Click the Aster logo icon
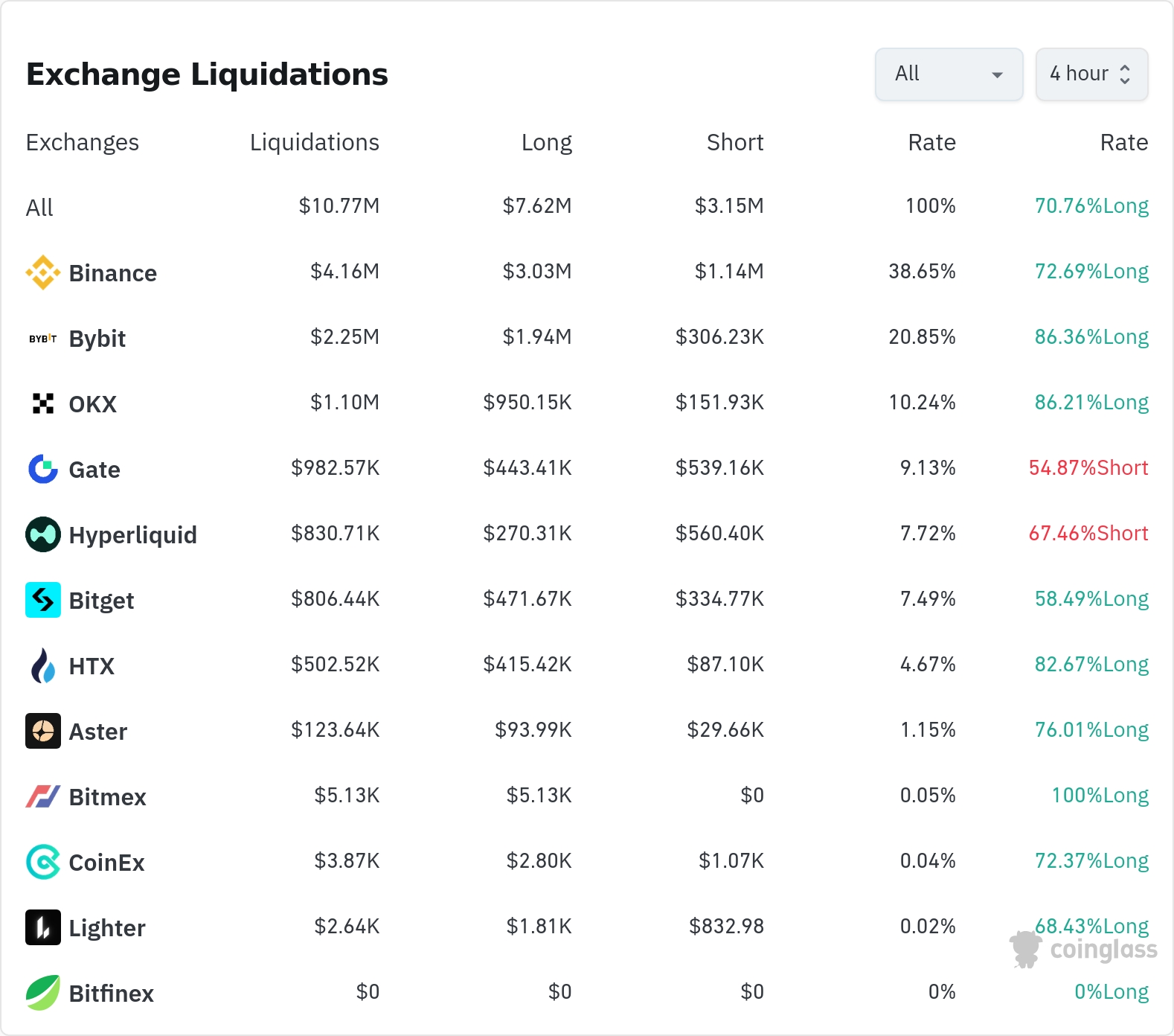The width and height of the screenshot is (1174, 1036). 43,731
